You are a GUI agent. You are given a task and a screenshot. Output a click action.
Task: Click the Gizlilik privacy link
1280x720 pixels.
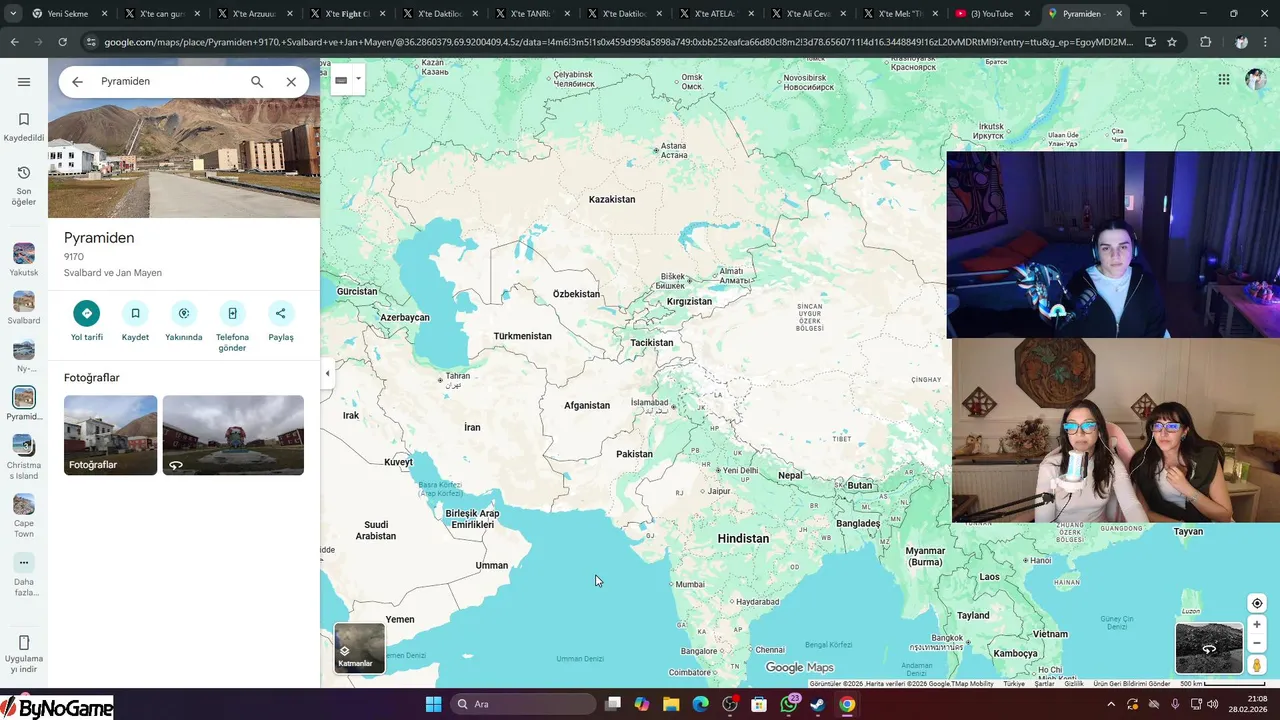[1073, 684]
